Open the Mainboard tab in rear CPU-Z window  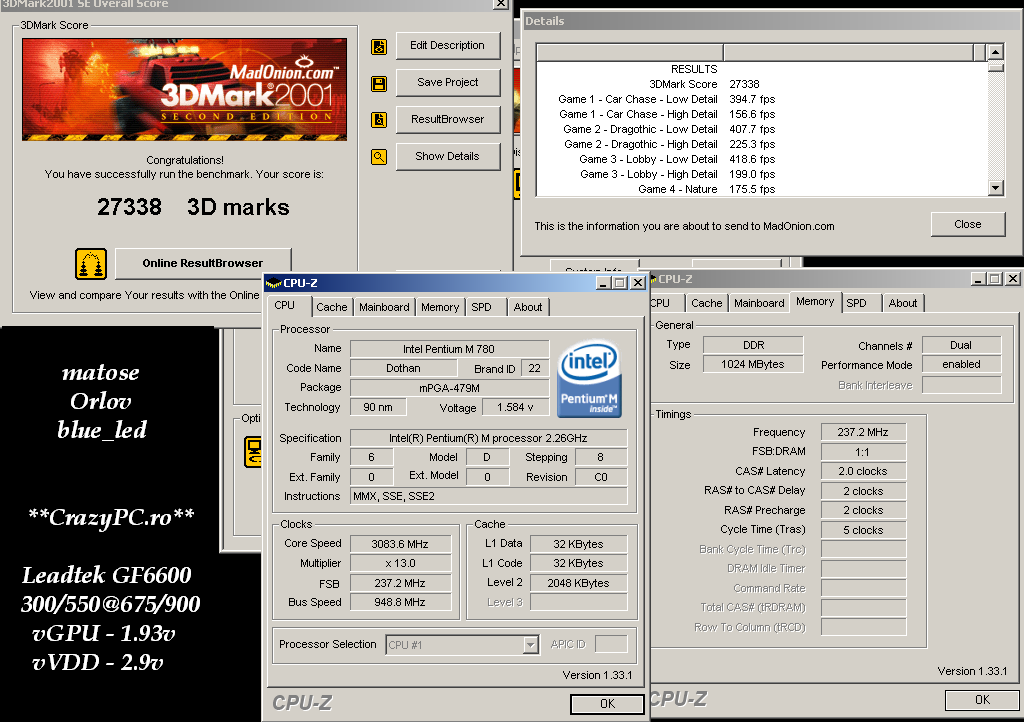759,303
